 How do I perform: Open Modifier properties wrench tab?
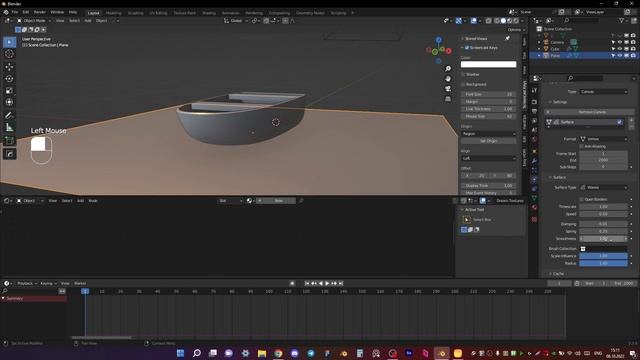click(x=534, y=161)
